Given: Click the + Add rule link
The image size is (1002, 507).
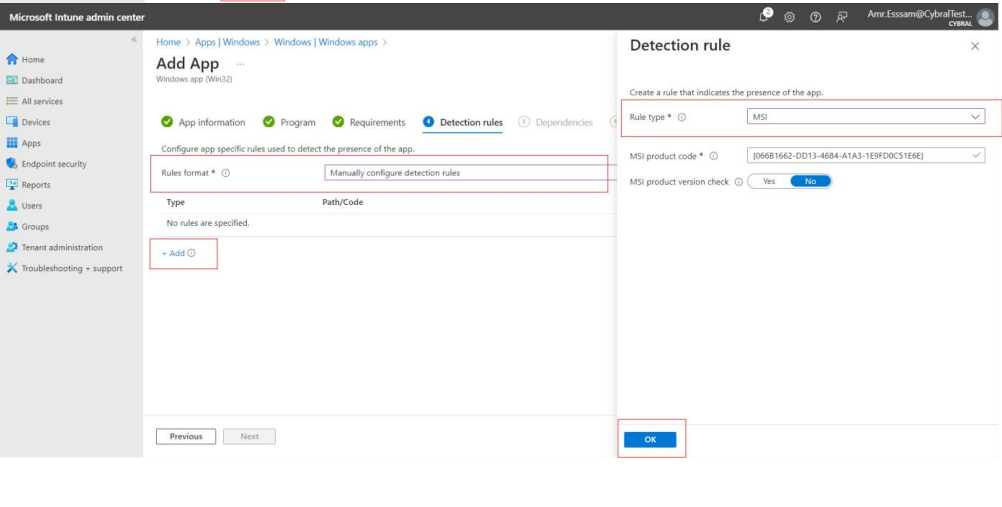Looking at the screenshot, I should click(x=178, y=253).
